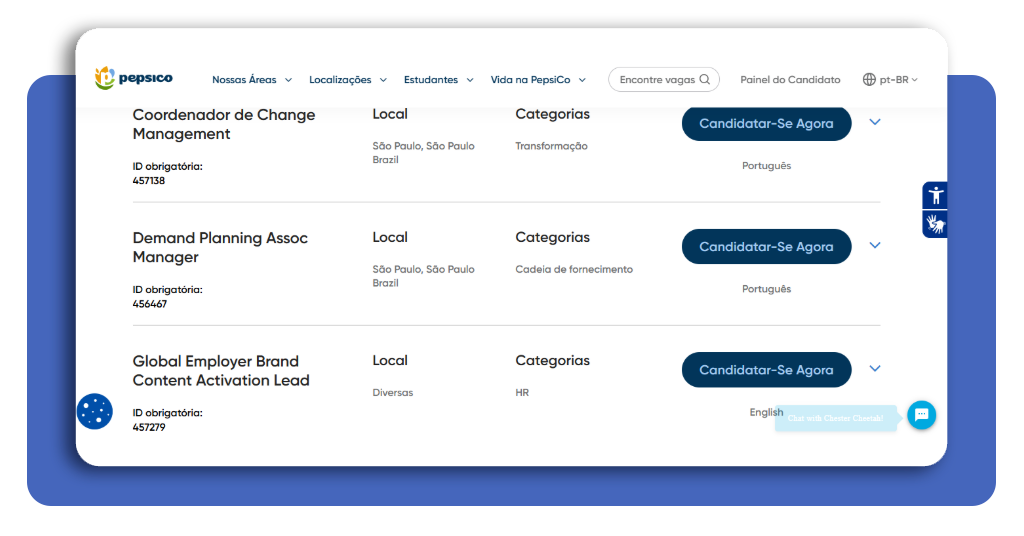Click the Encontre vagas search field

664,80
